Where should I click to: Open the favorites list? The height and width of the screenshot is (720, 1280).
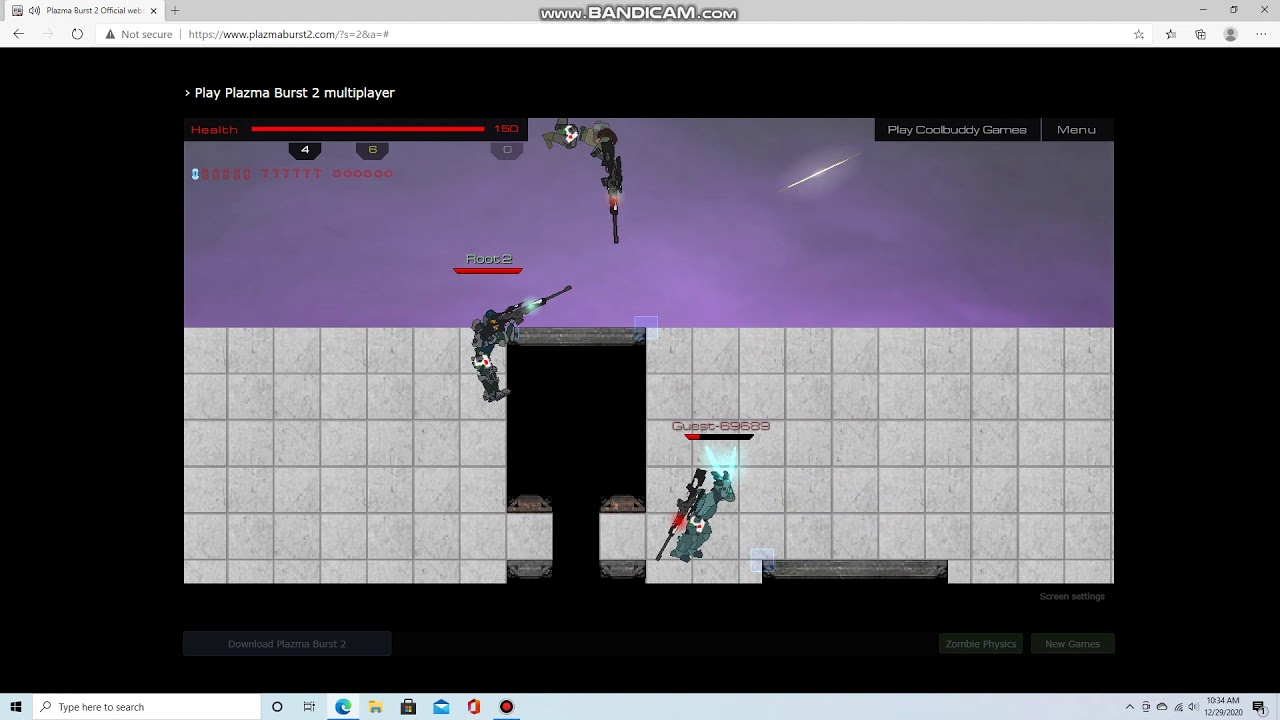tap(1171, 34)
